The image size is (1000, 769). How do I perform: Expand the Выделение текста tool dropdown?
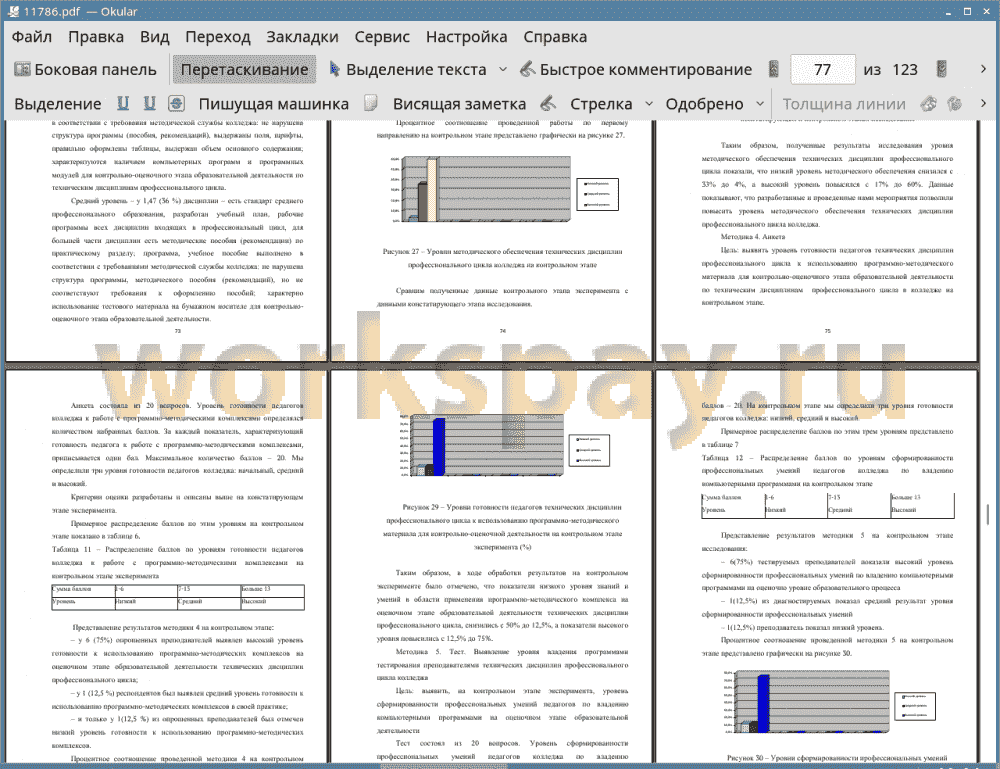coord(503,70)
